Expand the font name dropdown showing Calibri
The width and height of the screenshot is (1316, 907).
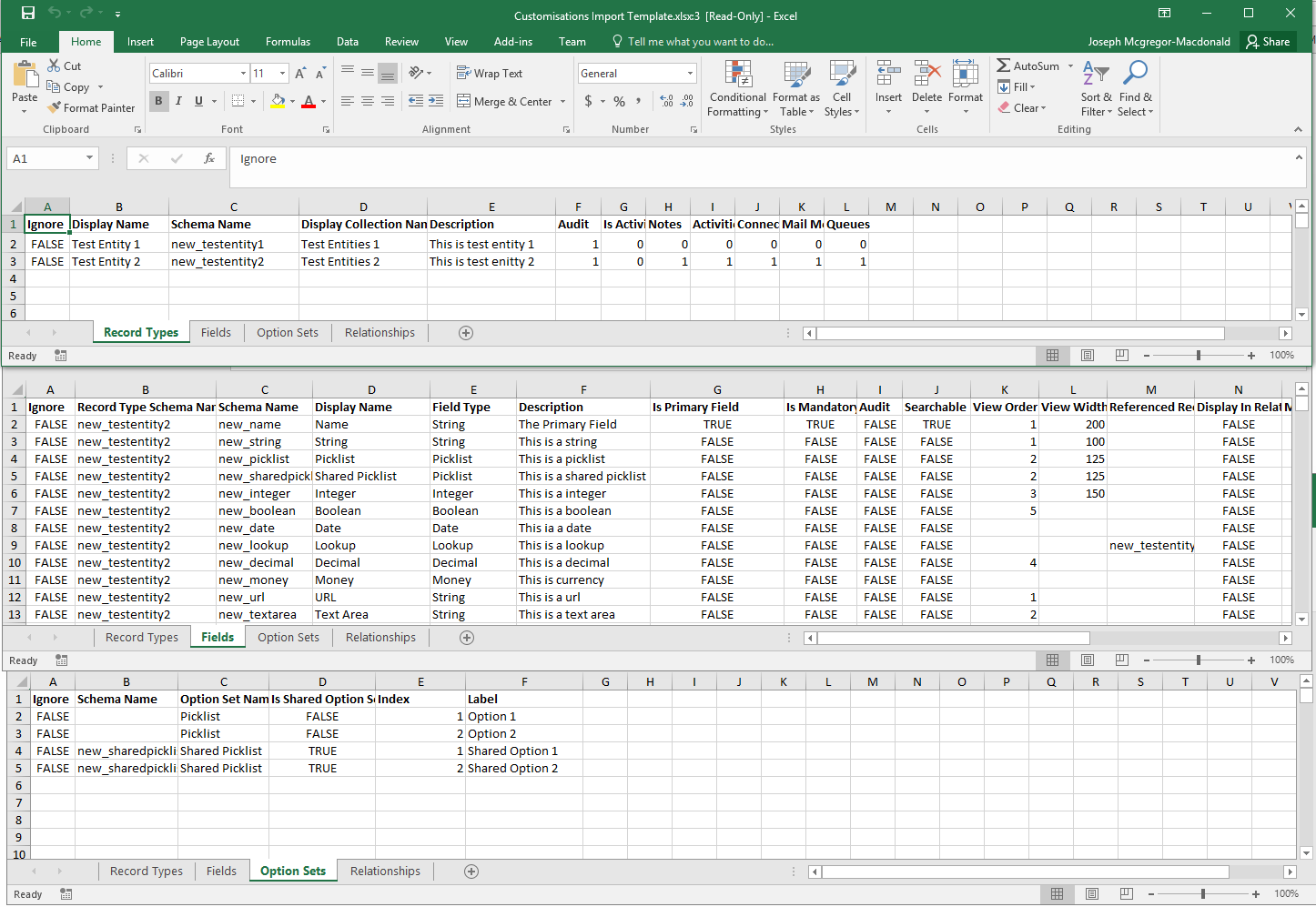pyautogui.click(x=243, y=74)
